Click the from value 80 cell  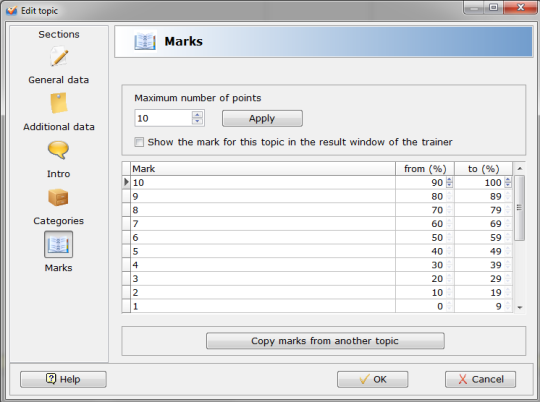coord(425,196)
